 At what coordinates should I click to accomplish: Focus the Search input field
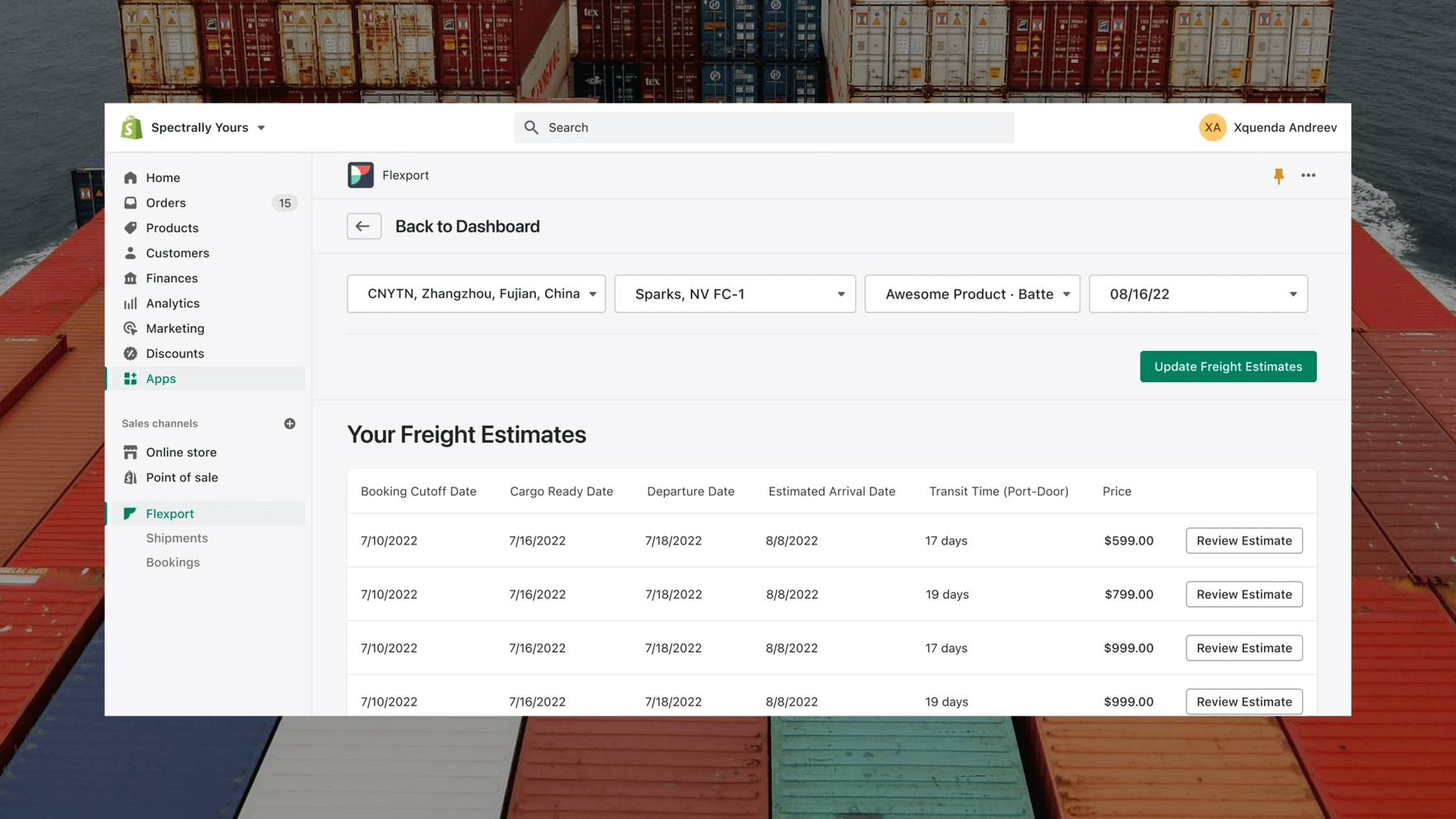[764, 127]
